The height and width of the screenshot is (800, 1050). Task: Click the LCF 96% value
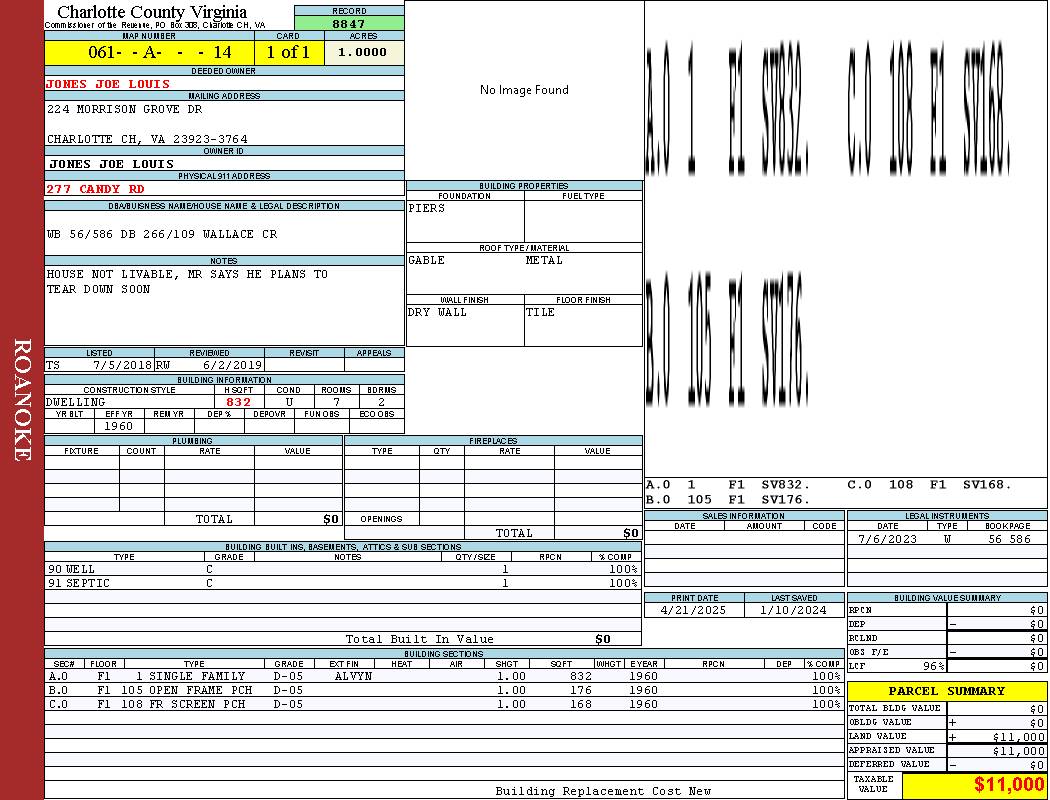click(933, 666)
